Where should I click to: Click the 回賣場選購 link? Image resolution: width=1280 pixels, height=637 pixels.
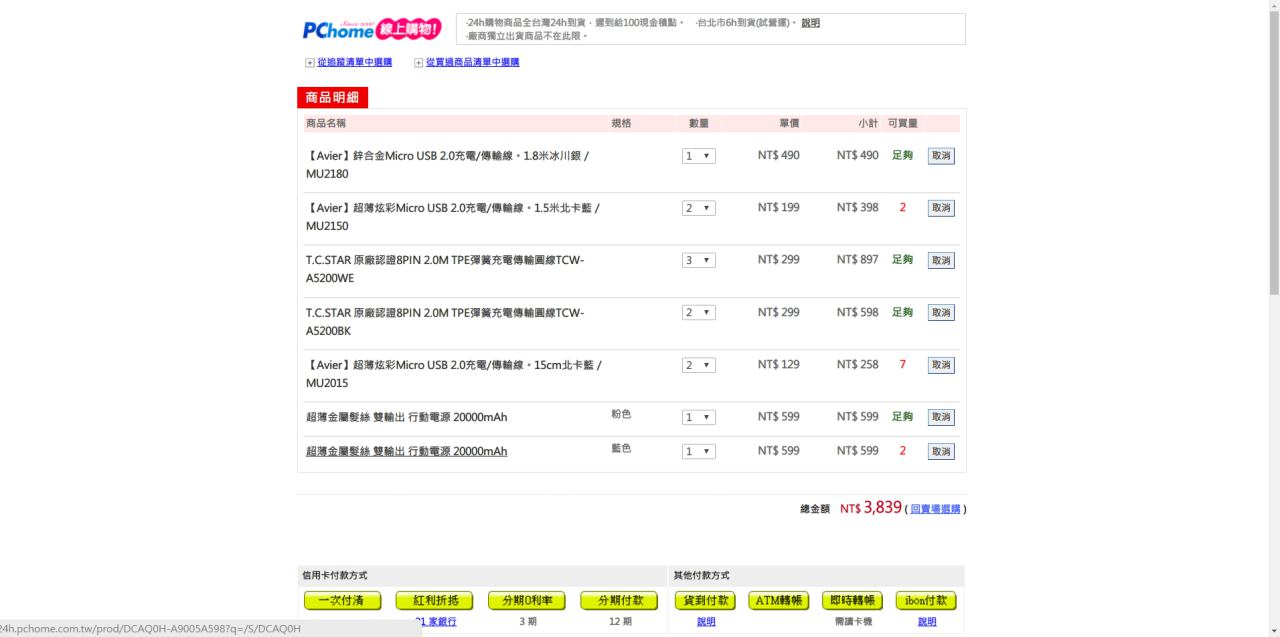[935, 509]
